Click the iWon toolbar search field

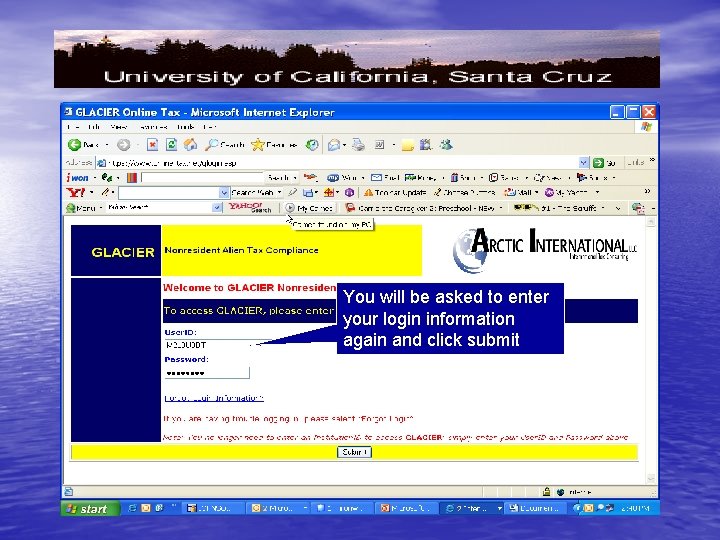[202, 177]
